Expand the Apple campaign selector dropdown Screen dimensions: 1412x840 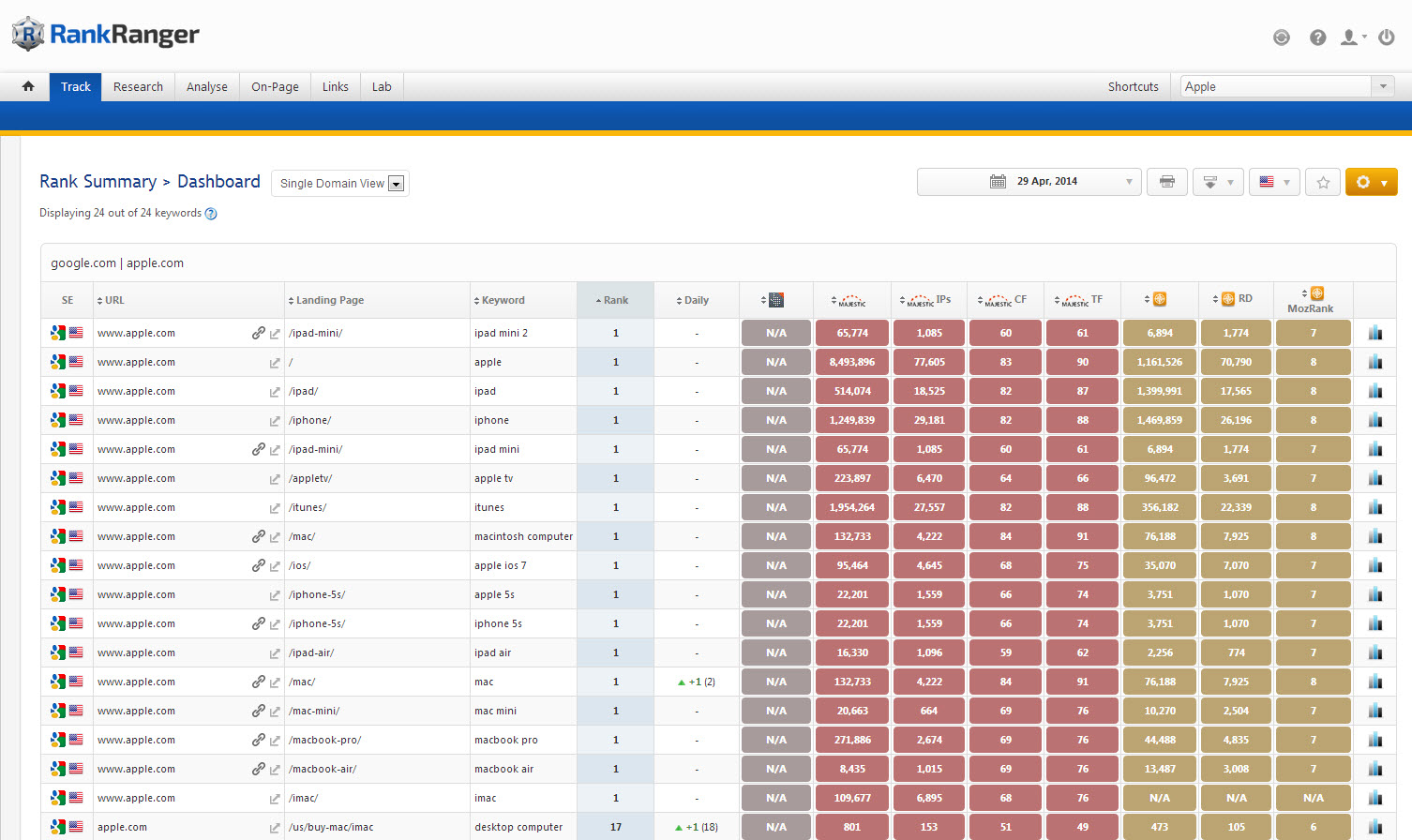coord(1382,86)
